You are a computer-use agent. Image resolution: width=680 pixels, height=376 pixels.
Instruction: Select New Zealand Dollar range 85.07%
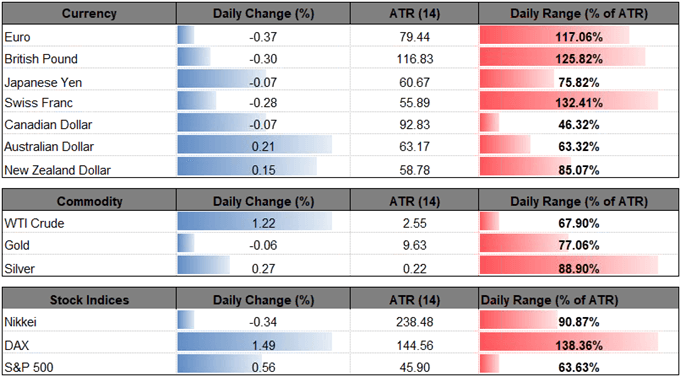[x=580, y=169]
